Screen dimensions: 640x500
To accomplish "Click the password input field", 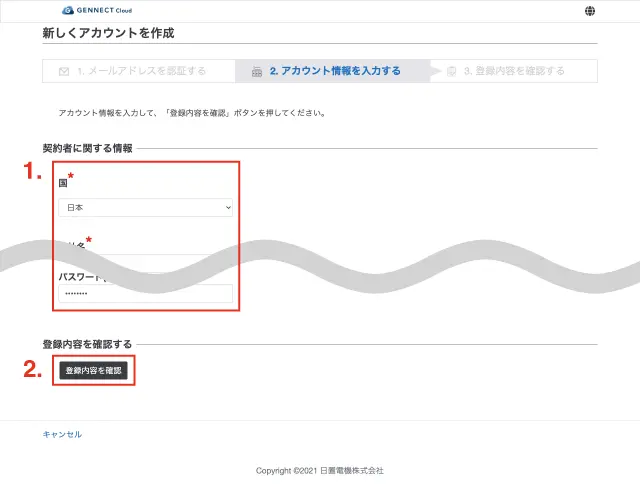I will [145, 293].
